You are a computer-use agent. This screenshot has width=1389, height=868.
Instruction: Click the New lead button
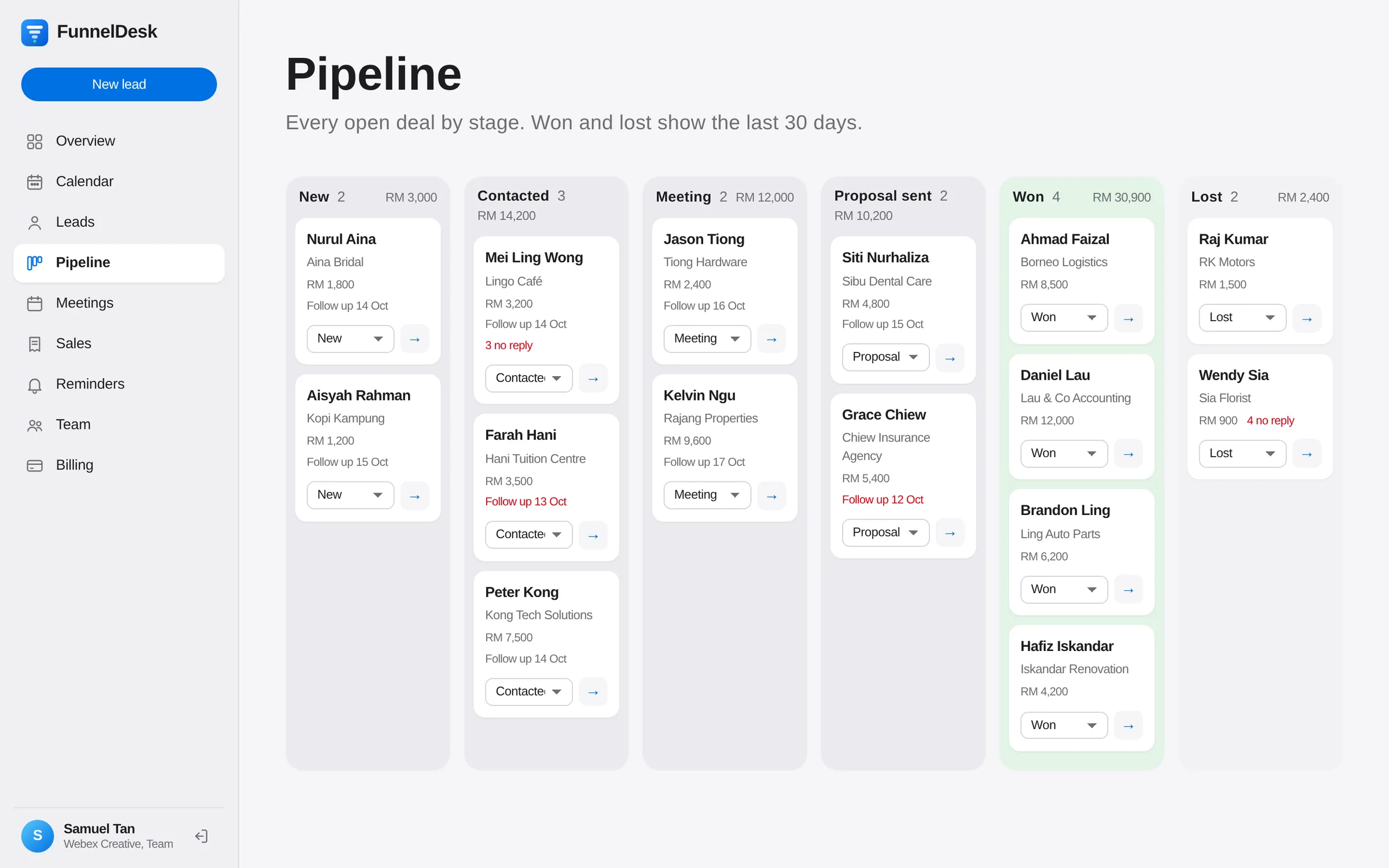pos(119,84)
